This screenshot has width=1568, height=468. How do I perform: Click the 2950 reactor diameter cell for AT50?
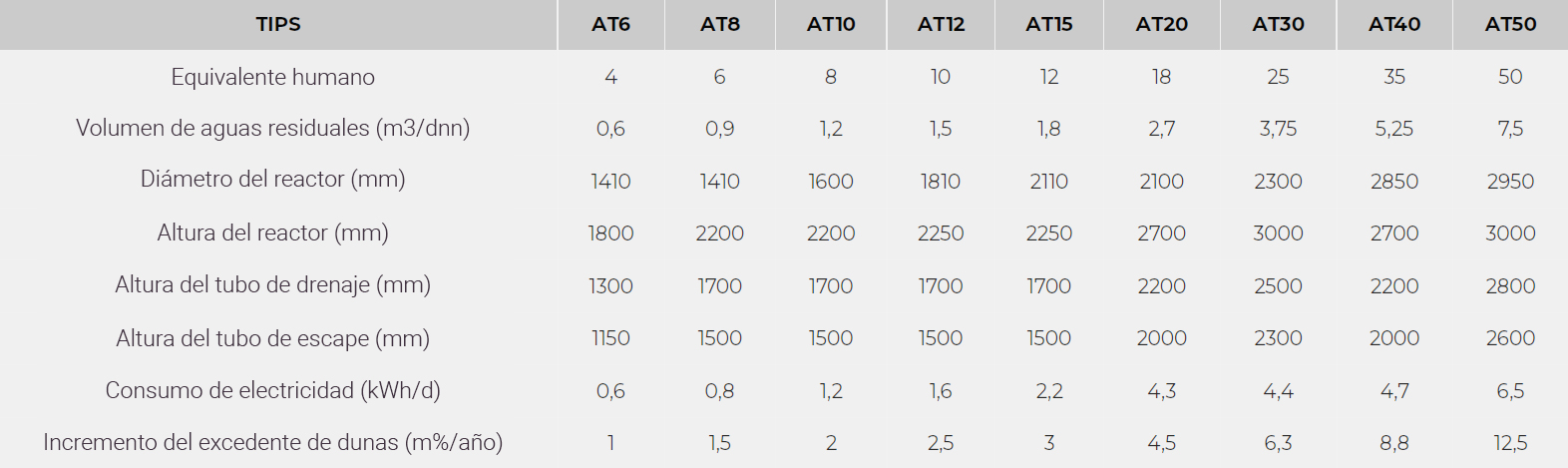click(1510, 182)
